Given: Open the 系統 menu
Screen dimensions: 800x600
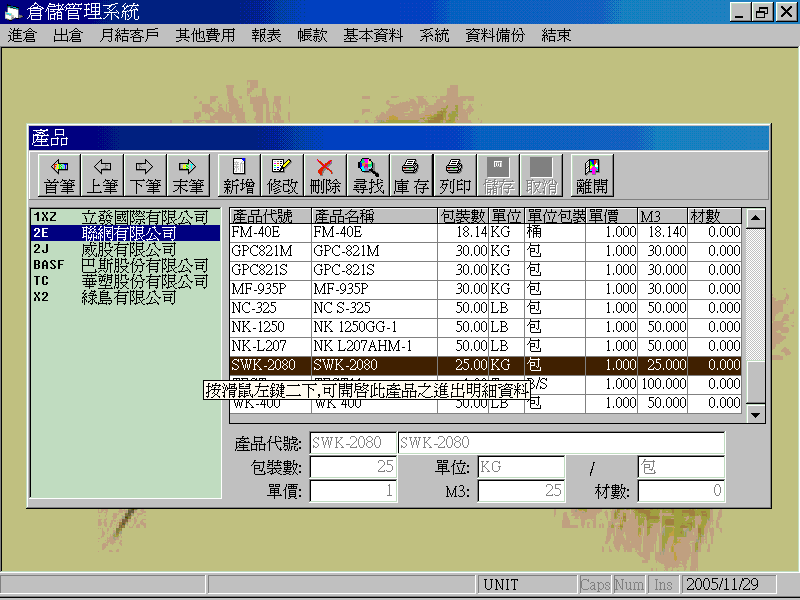Looking at the screenshot, I should [x=434, y=35].
